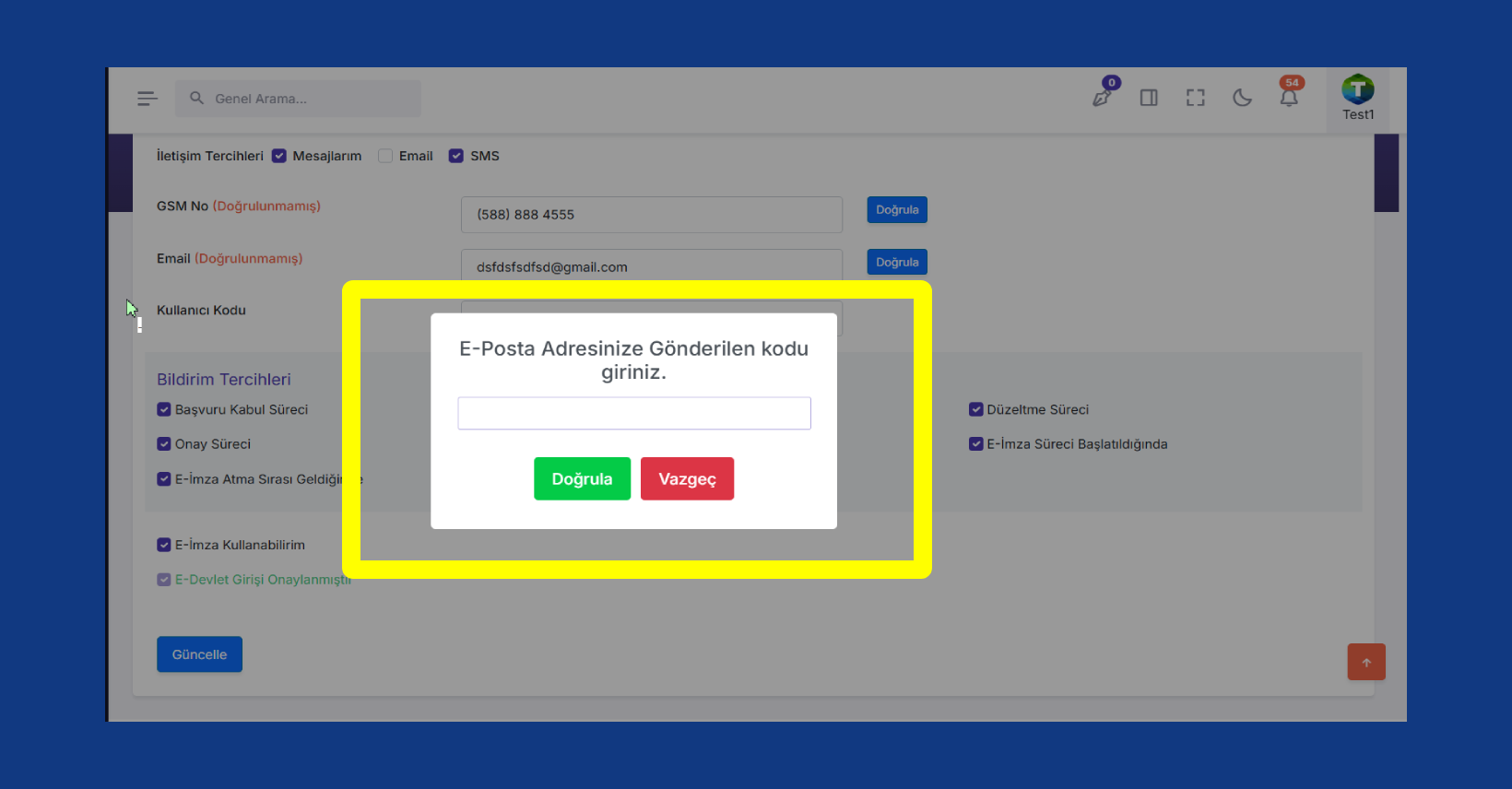Click the Güncelle button
The image size is (1512, 789).
click(199, 654)
